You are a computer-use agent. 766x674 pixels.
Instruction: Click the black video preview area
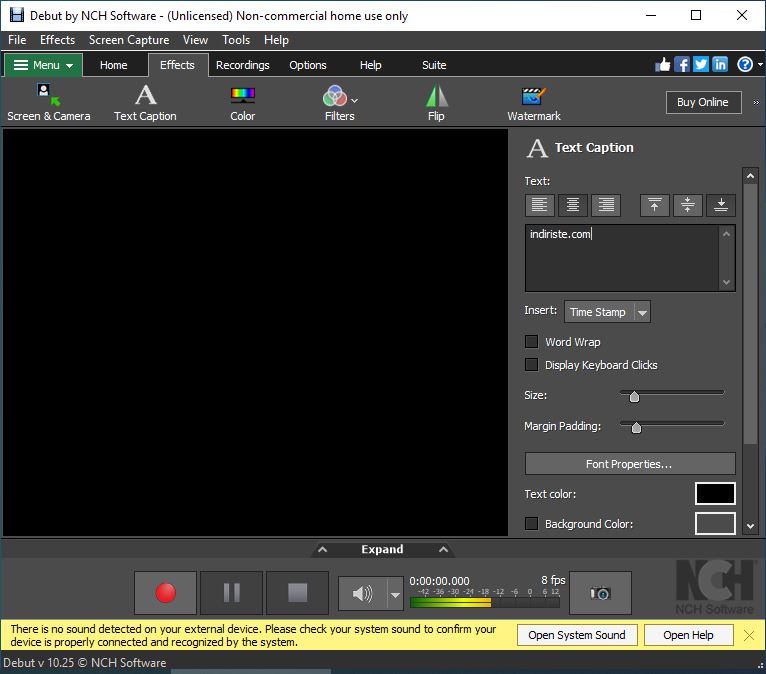(255, 333)
